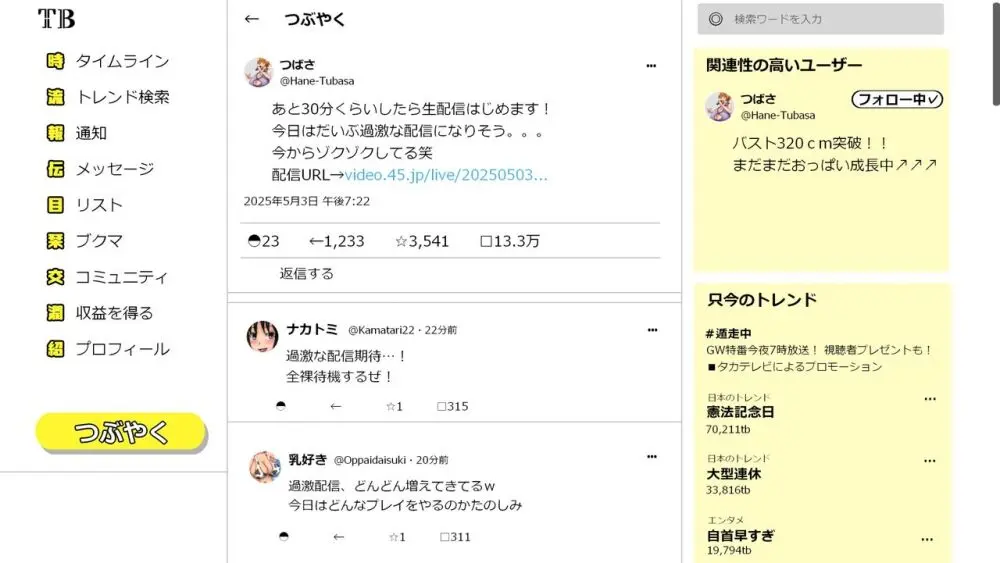Image resolution: width=1000 pixels, height=563 pixels.
Task: Toggle the フォロー中 follow button
Action: coord(897,99)
